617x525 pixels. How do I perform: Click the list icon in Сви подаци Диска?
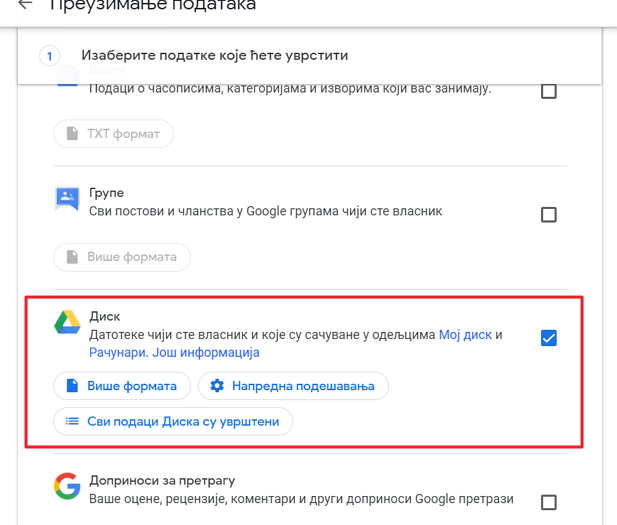click(x=72, y=421)
